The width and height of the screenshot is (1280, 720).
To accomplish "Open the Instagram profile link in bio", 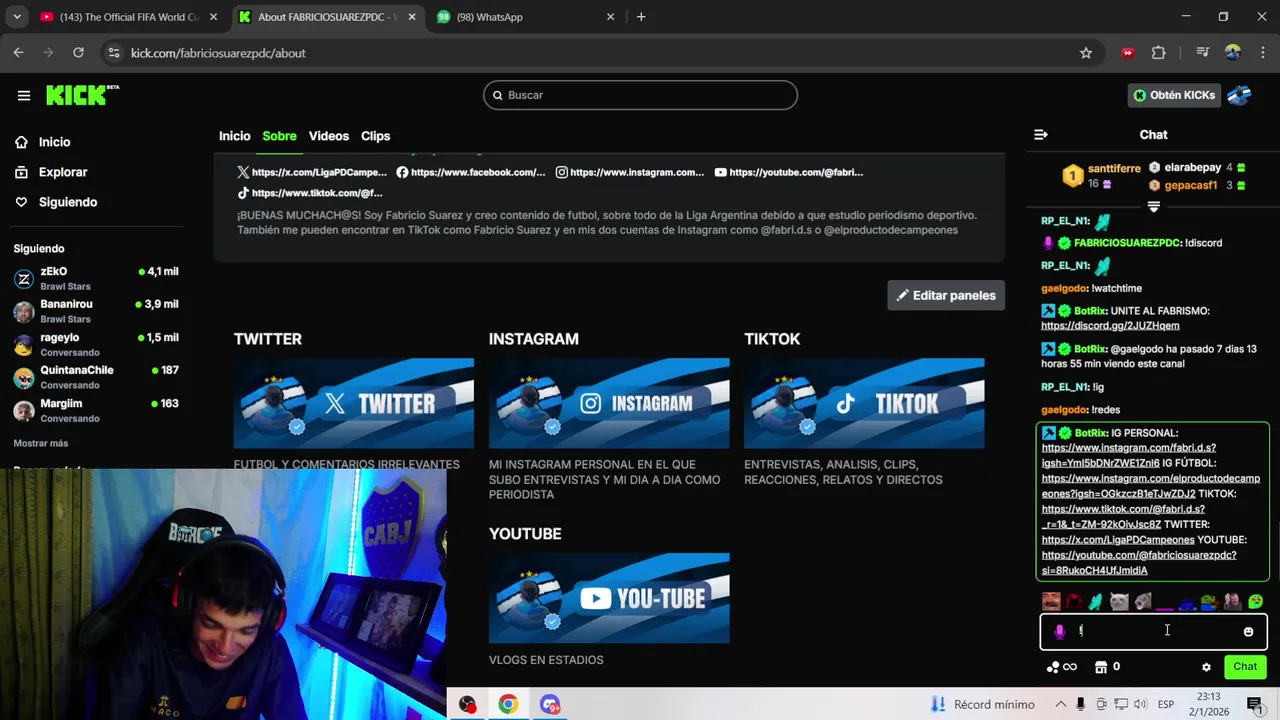I will point(630,172).
